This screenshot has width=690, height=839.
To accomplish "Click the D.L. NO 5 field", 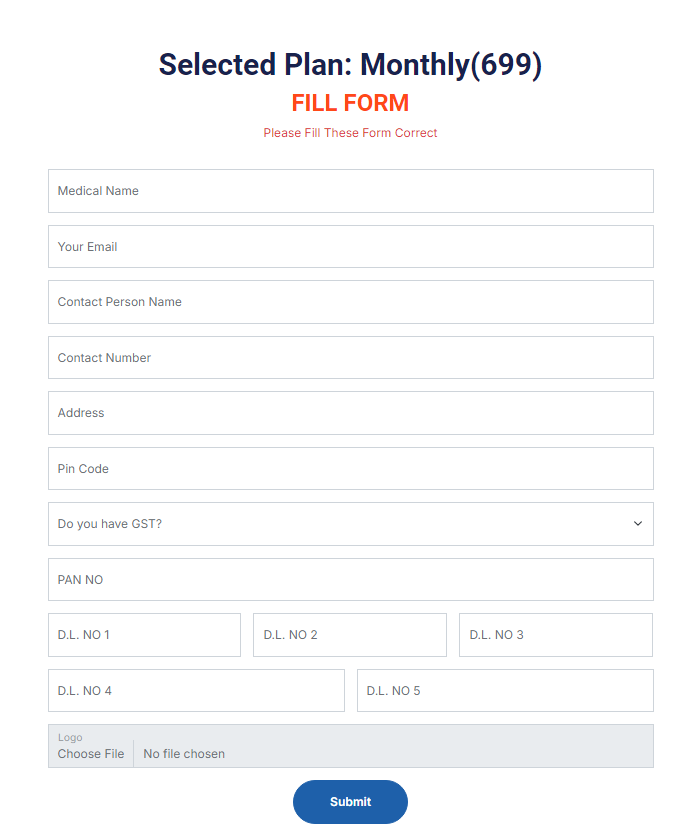I will pos(505,691).
